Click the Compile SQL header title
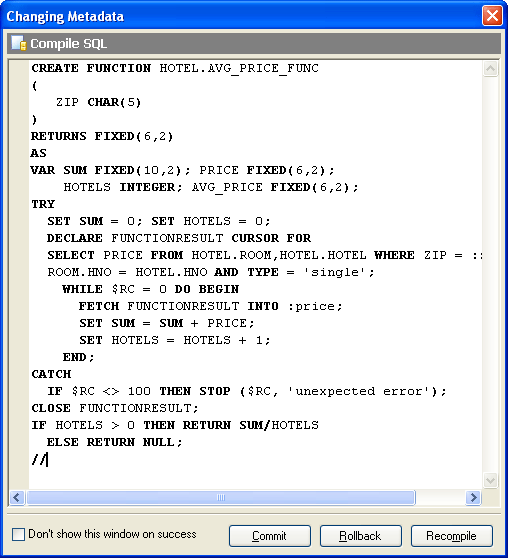508x558 pixels. (x=68, y=43)
